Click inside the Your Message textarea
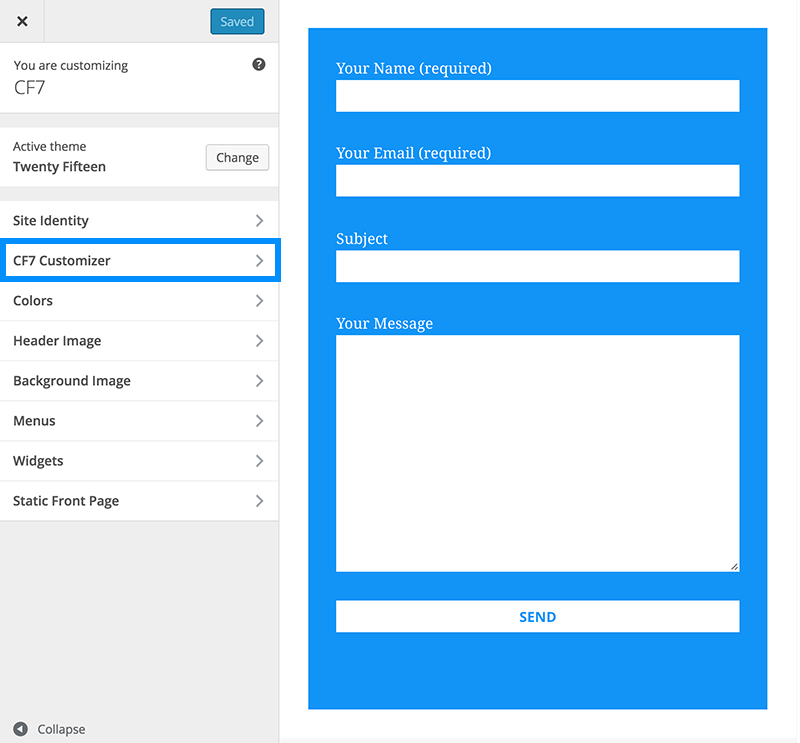 tap(537, 453)
